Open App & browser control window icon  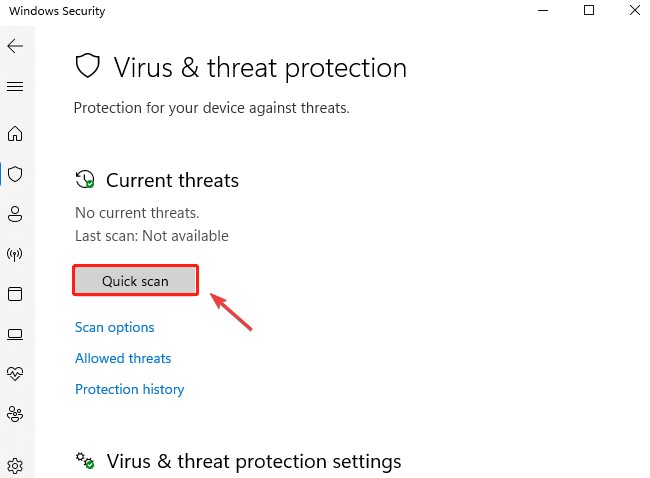[x=15, y=294]
